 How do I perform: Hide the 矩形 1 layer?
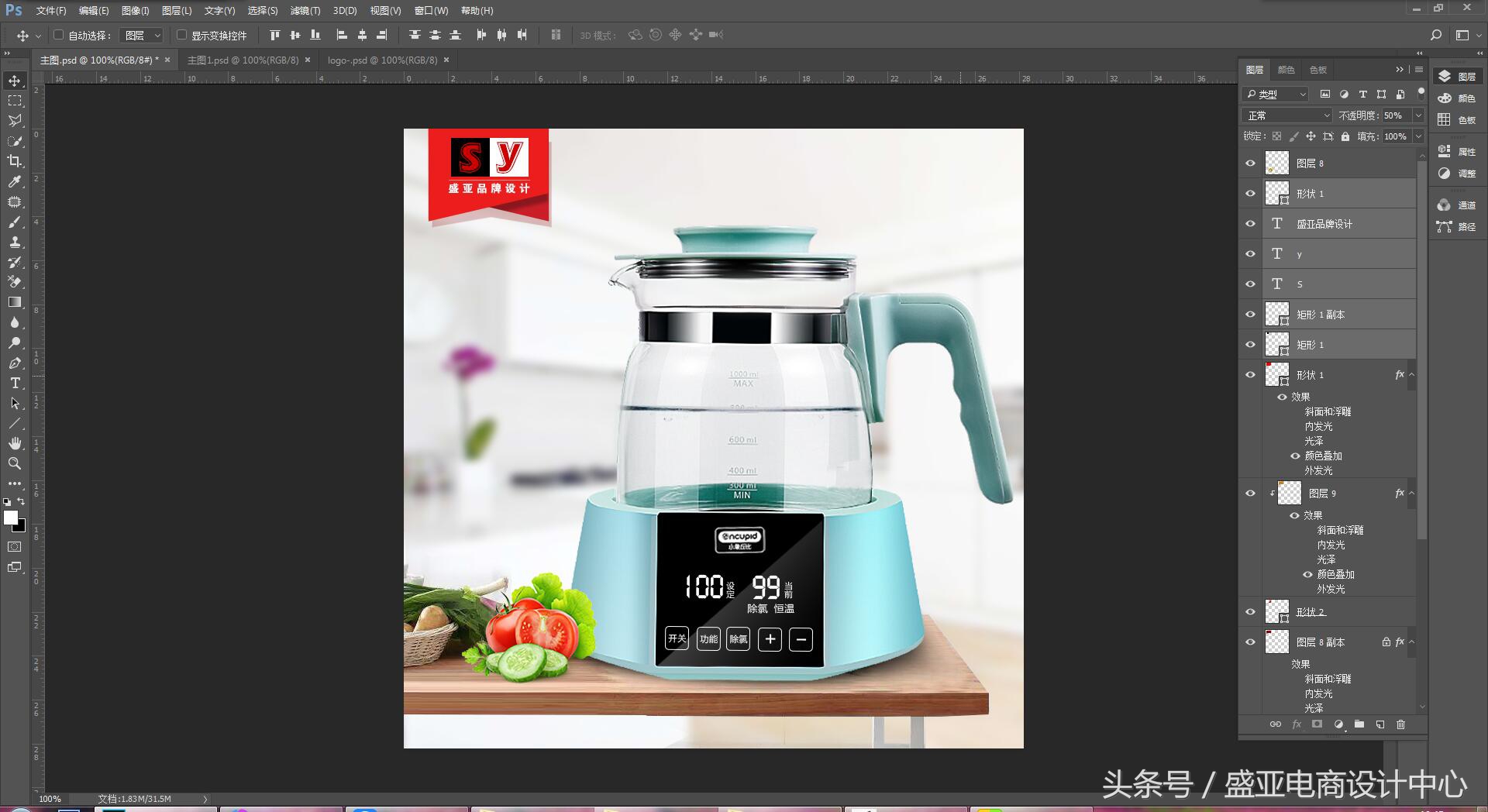pos(1250,344)
